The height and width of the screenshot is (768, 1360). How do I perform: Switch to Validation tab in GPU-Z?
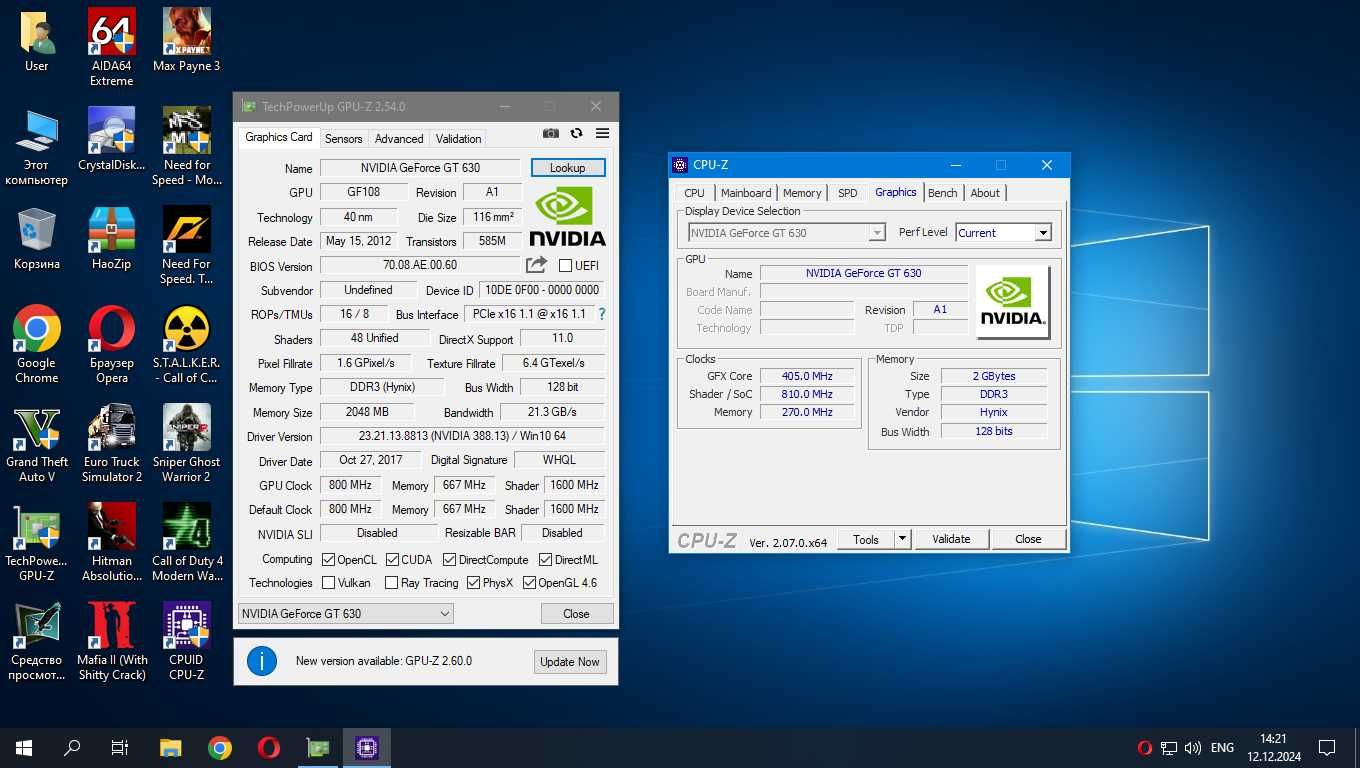tap(458, 138)
